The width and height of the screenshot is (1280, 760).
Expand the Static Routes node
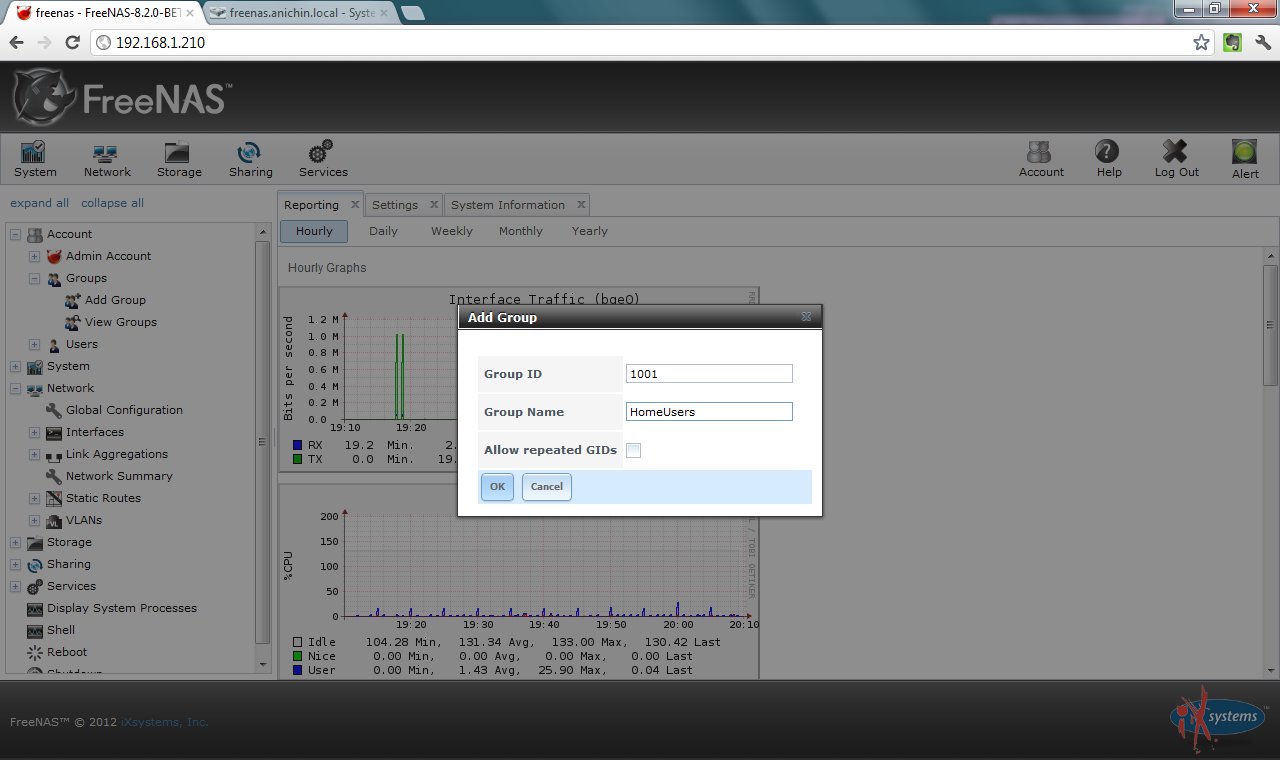[34, 498]
